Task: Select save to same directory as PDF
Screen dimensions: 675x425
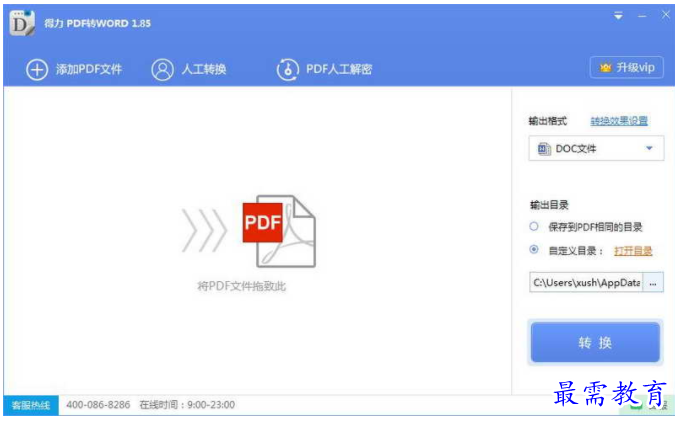Action: (534, 226)
